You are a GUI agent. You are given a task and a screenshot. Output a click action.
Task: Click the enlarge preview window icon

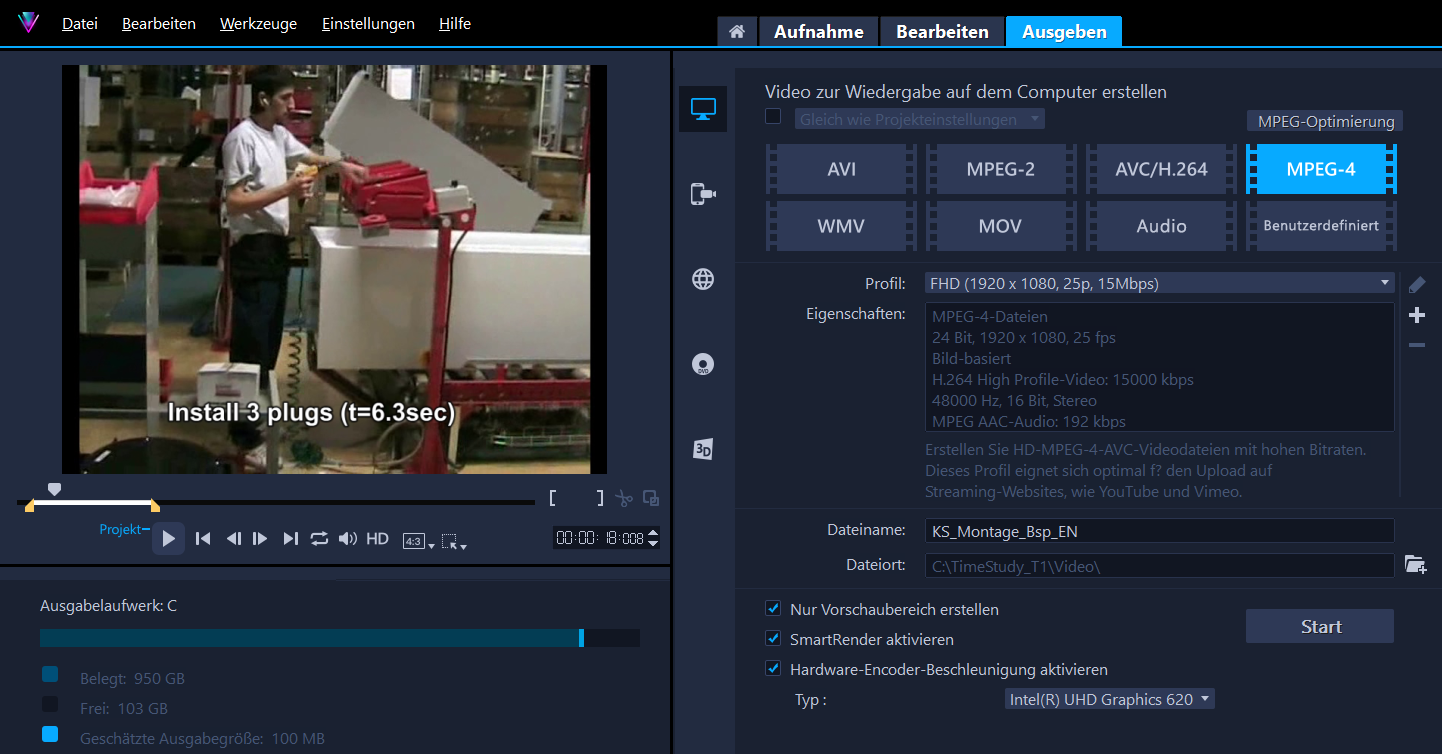coord(651,498)
